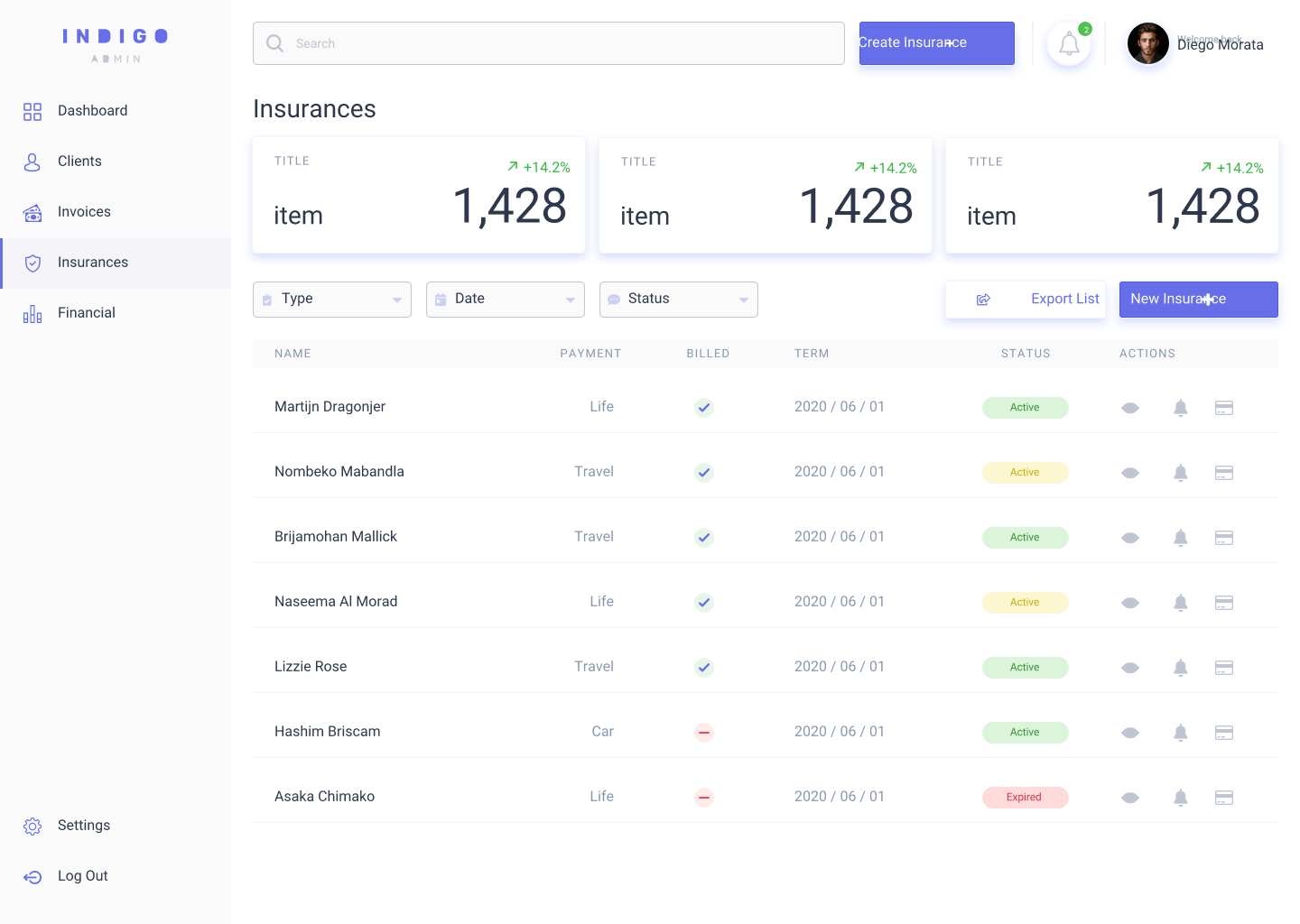View Lizzie Rose's record via eye icon
Image resolution: width=1300 pixels, height=924 pixels.
tap(1130, 668)
